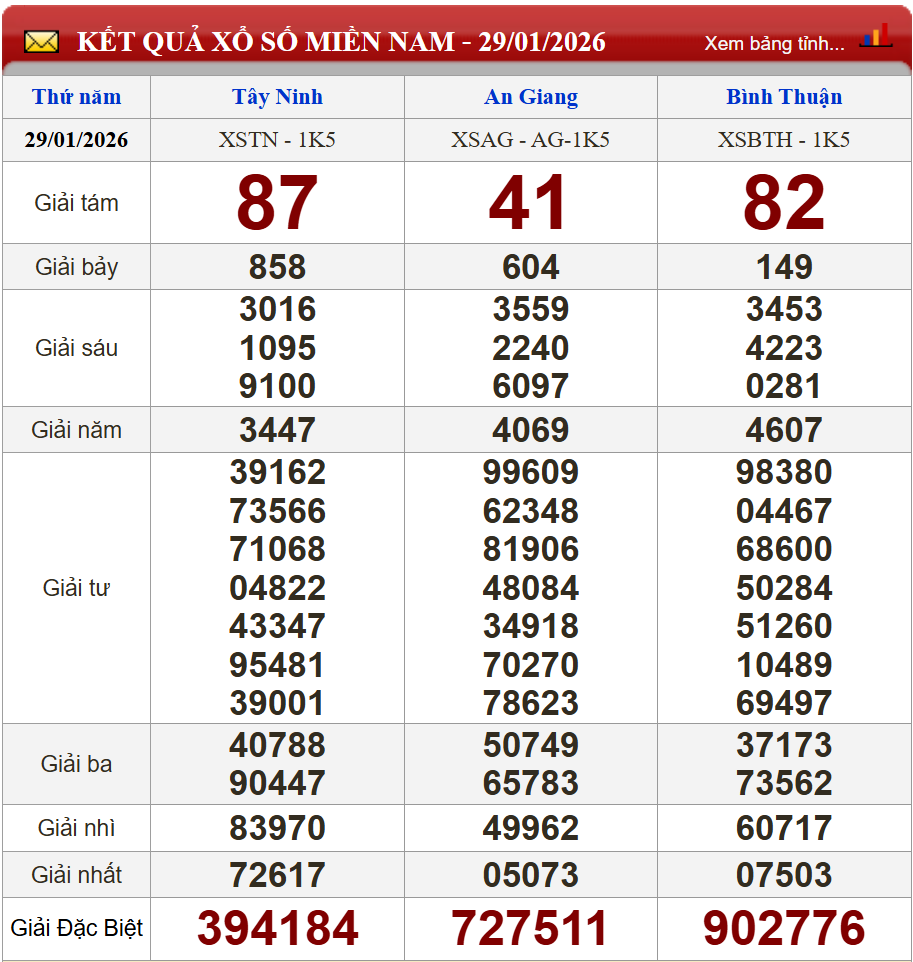Viewport: 913px width, 962px height.
Task: Open the Bình Thuận province link
Action: pos(784,97)
